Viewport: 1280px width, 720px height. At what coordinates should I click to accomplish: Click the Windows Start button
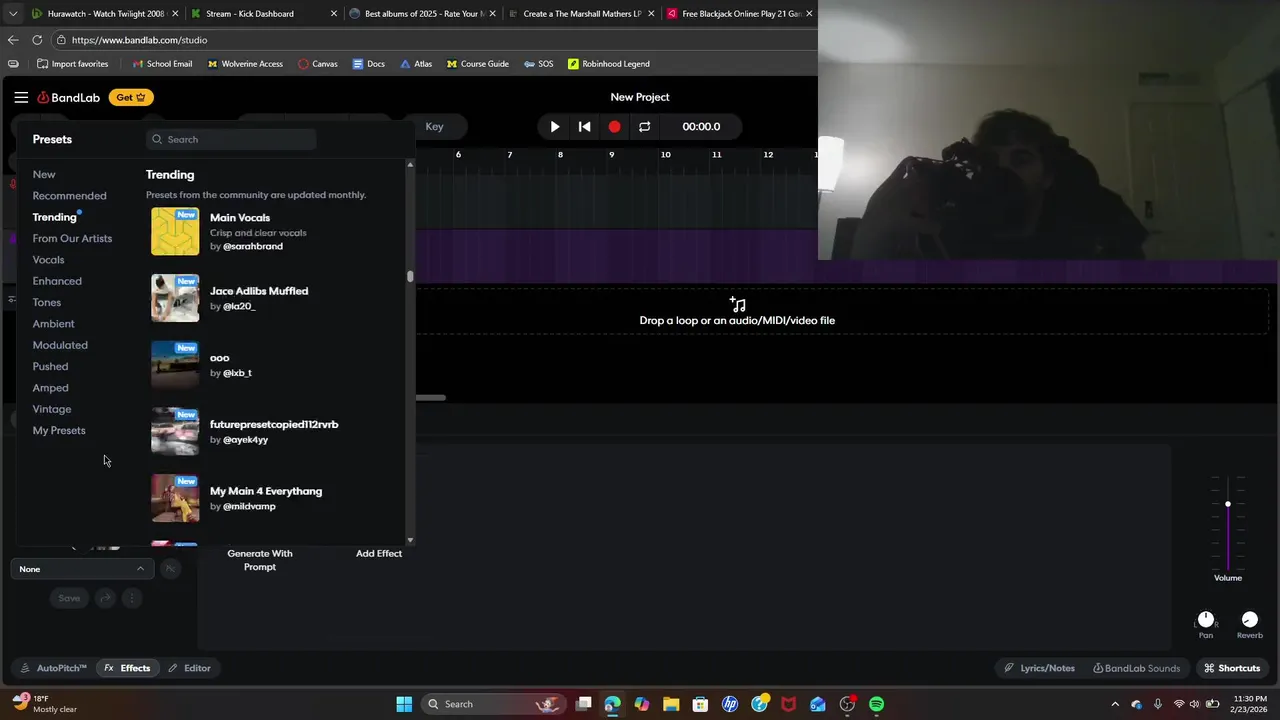coord(404,704)
